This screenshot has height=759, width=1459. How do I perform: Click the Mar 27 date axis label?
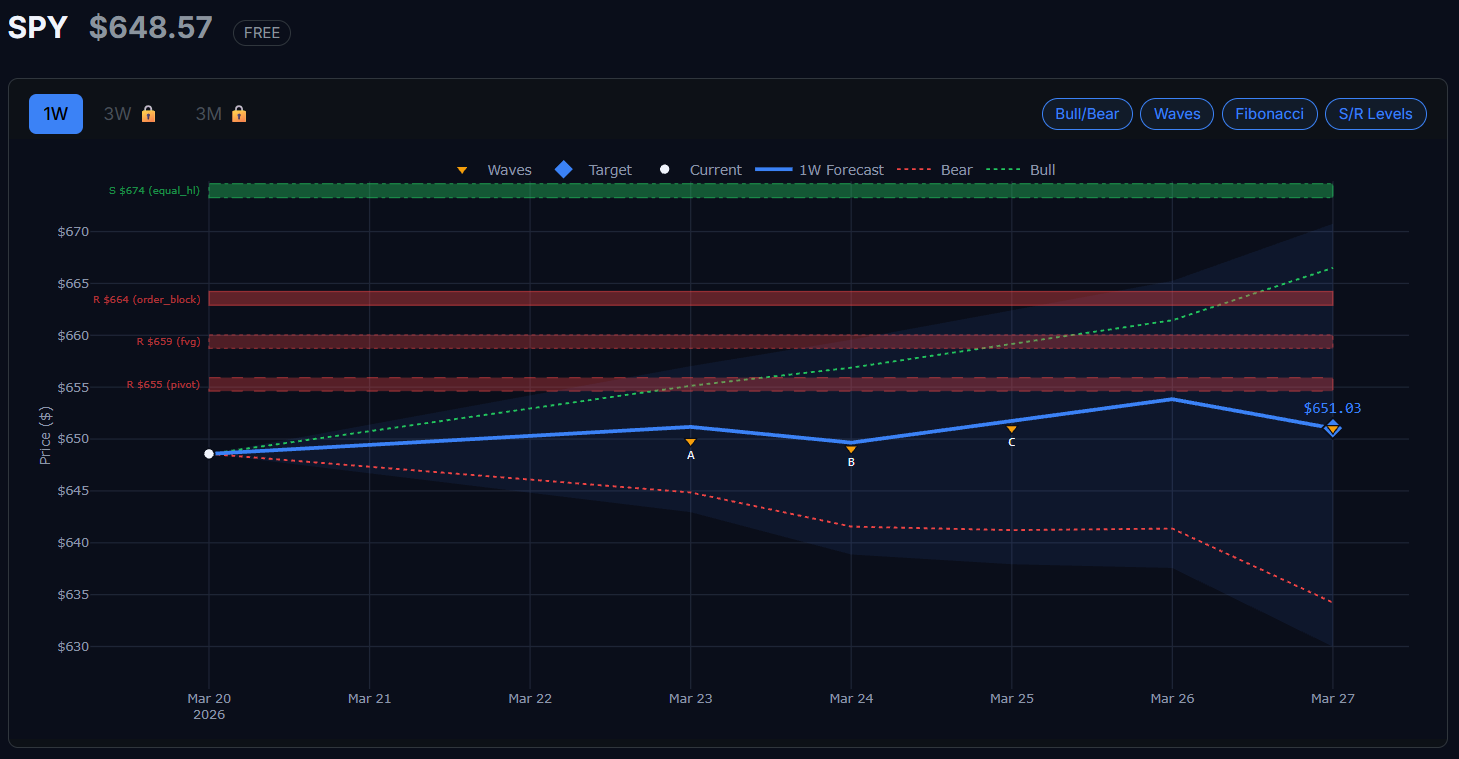click(1332, 699)
